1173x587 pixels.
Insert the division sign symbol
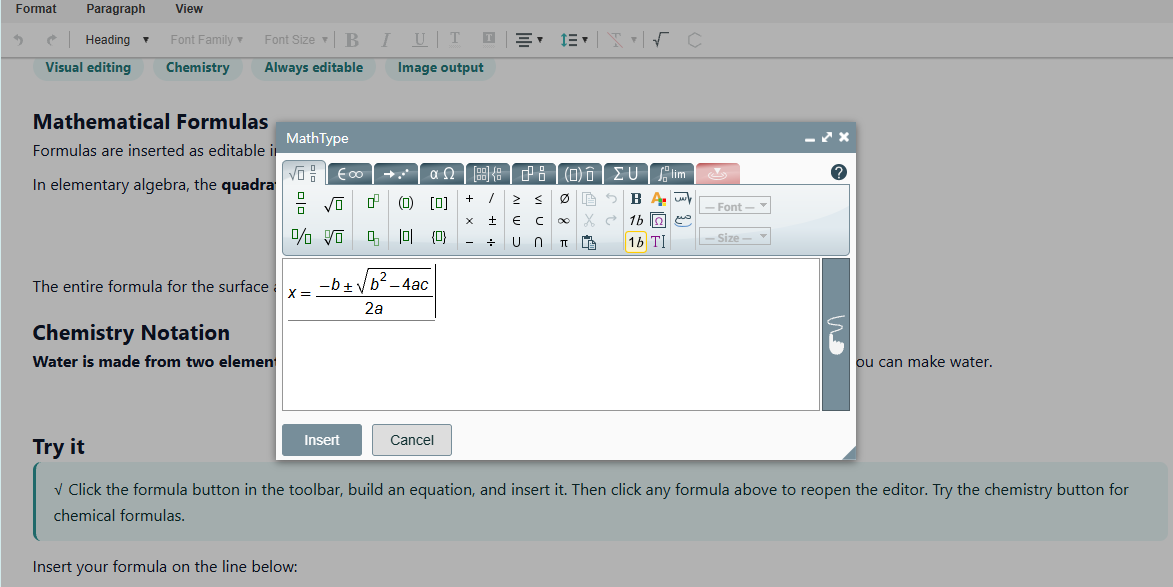491,242
